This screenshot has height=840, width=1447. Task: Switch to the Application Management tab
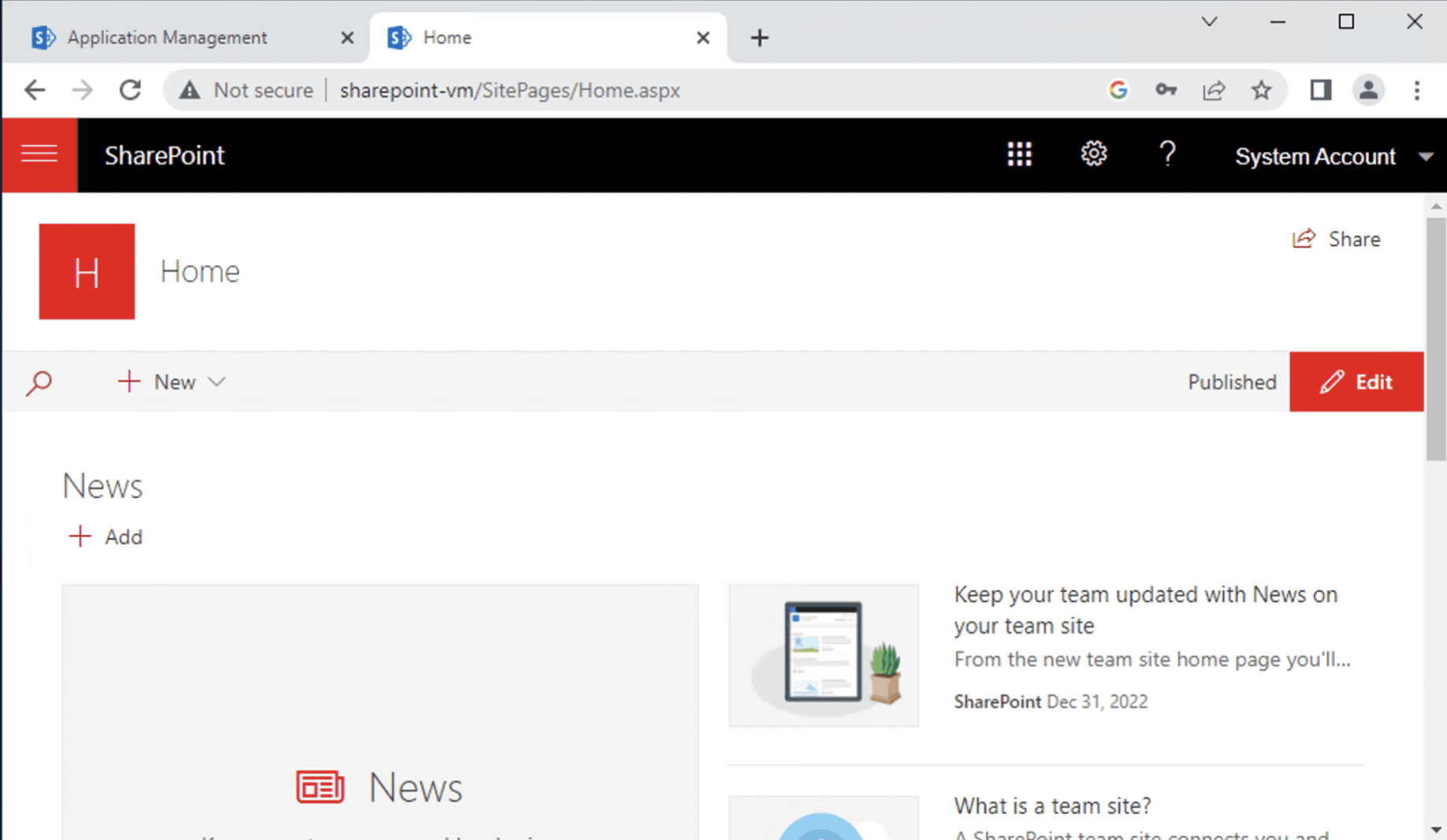(167, 38)
